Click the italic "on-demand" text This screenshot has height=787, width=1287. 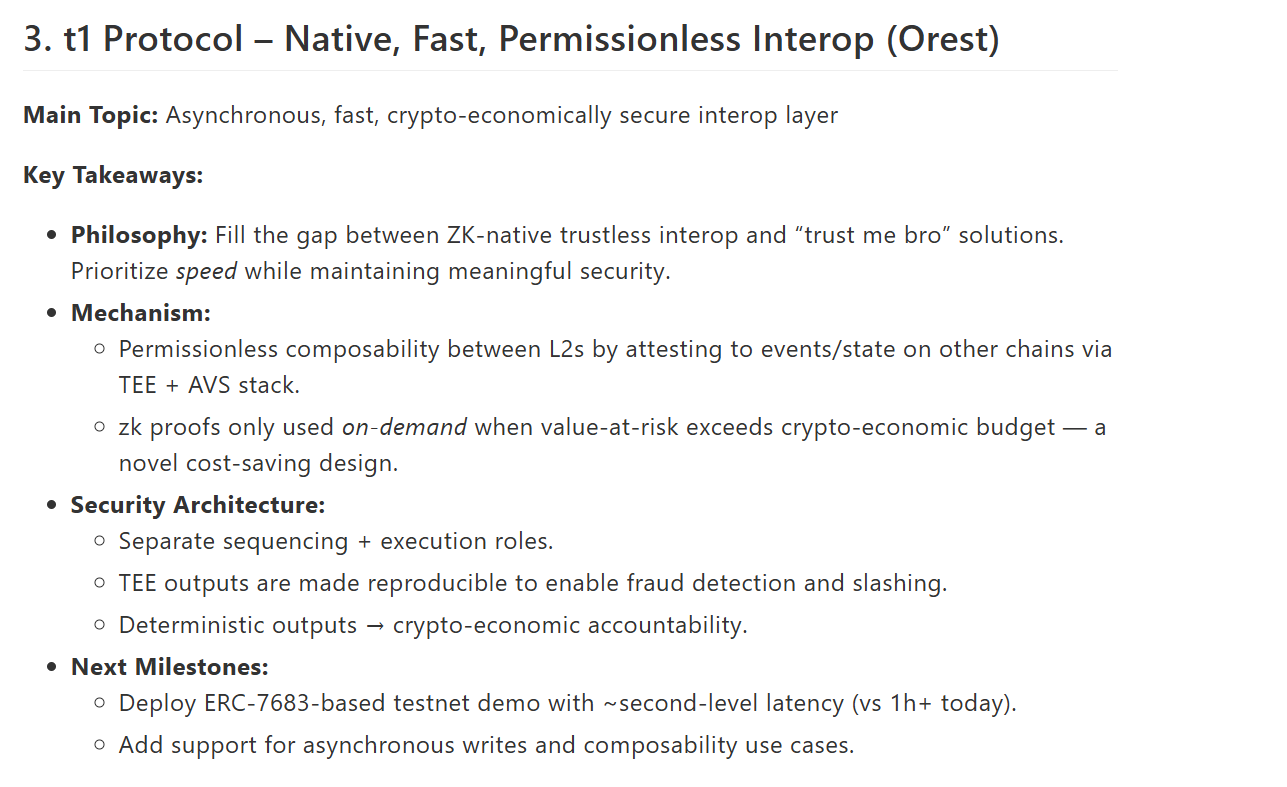pos(404,427)
